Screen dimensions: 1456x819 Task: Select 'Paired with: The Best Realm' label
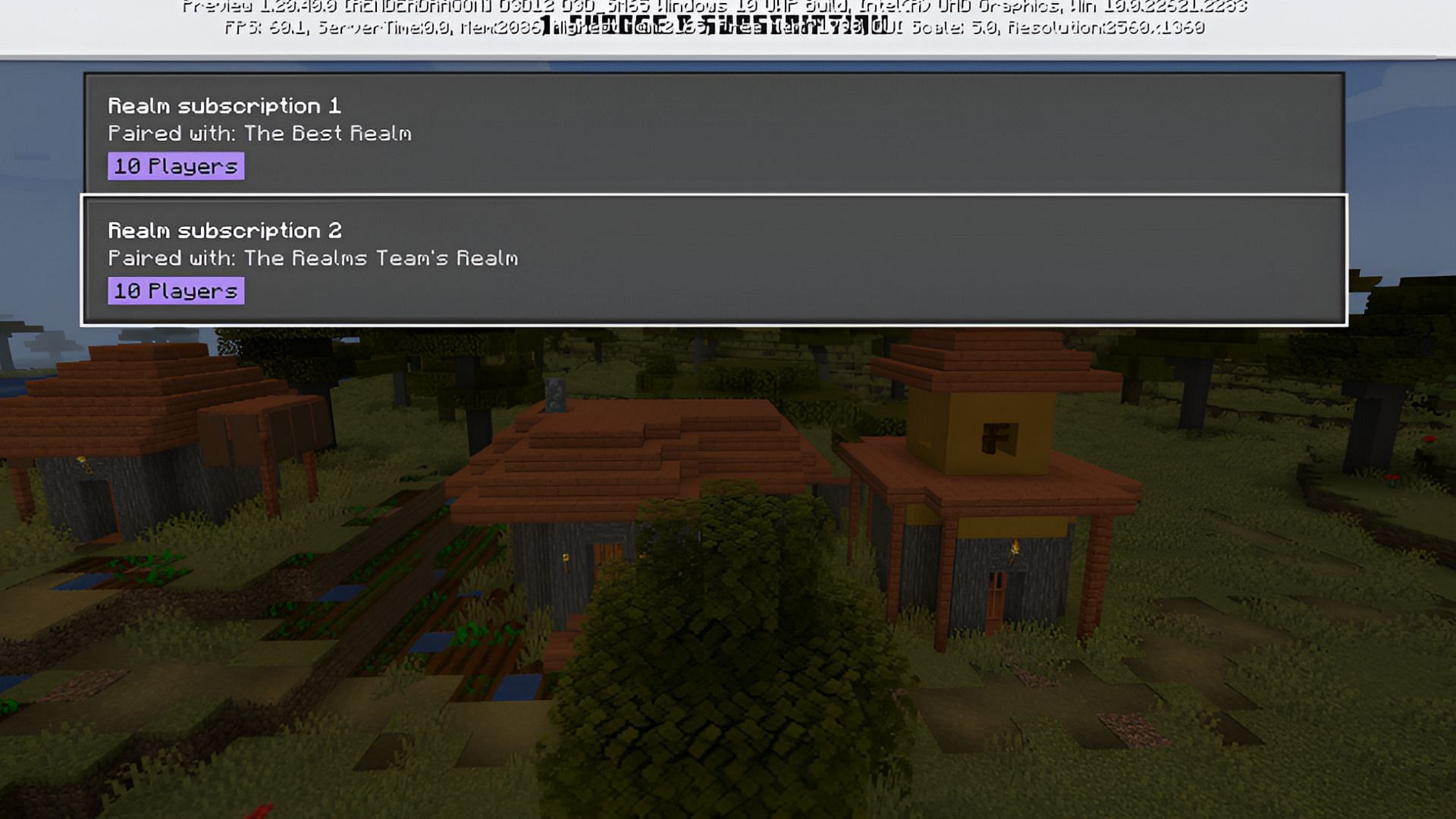[260, 133]
